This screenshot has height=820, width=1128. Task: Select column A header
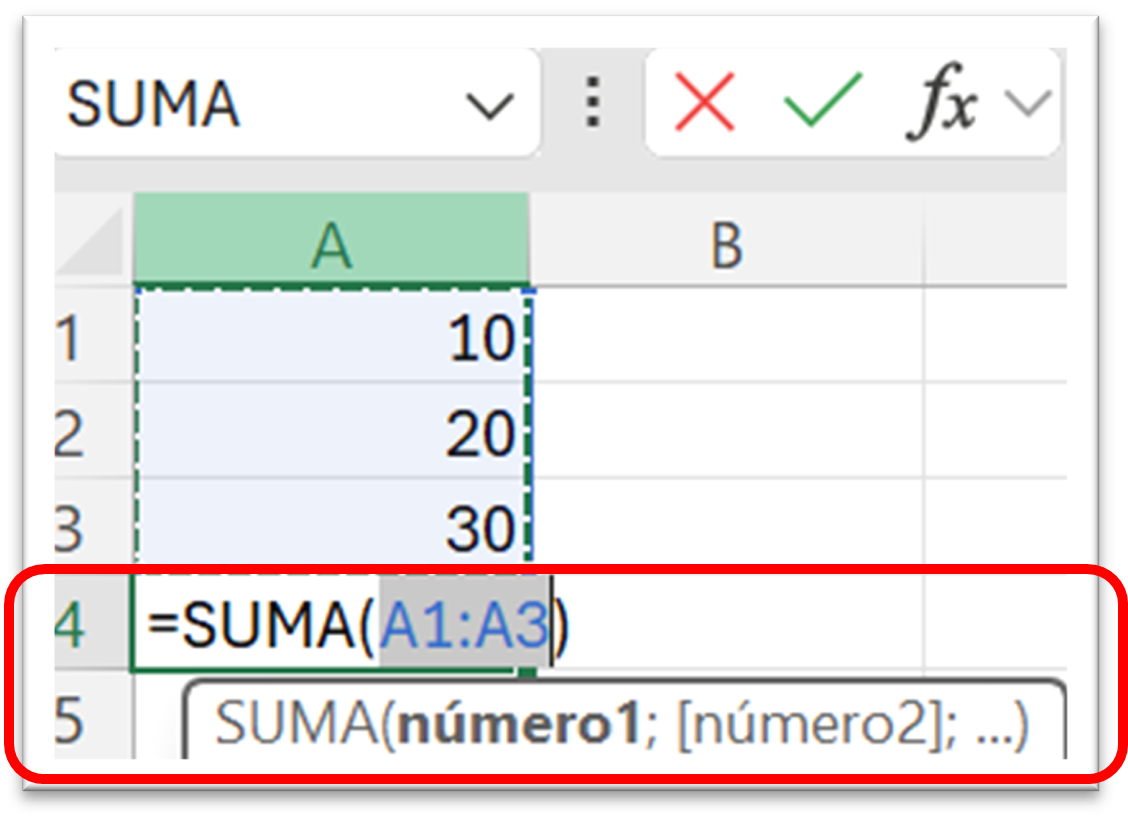coord(330,243)
